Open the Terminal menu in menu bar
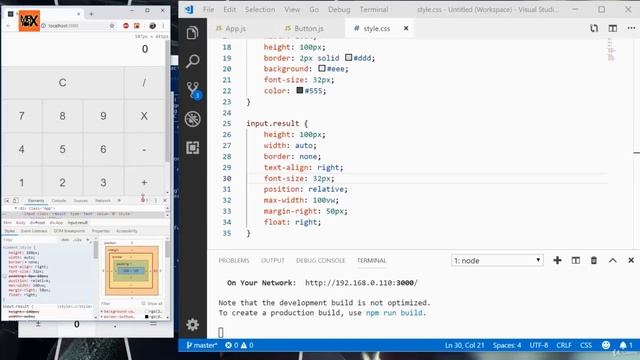The height and width of the screenshot is (360, 640). coord(374,9)
